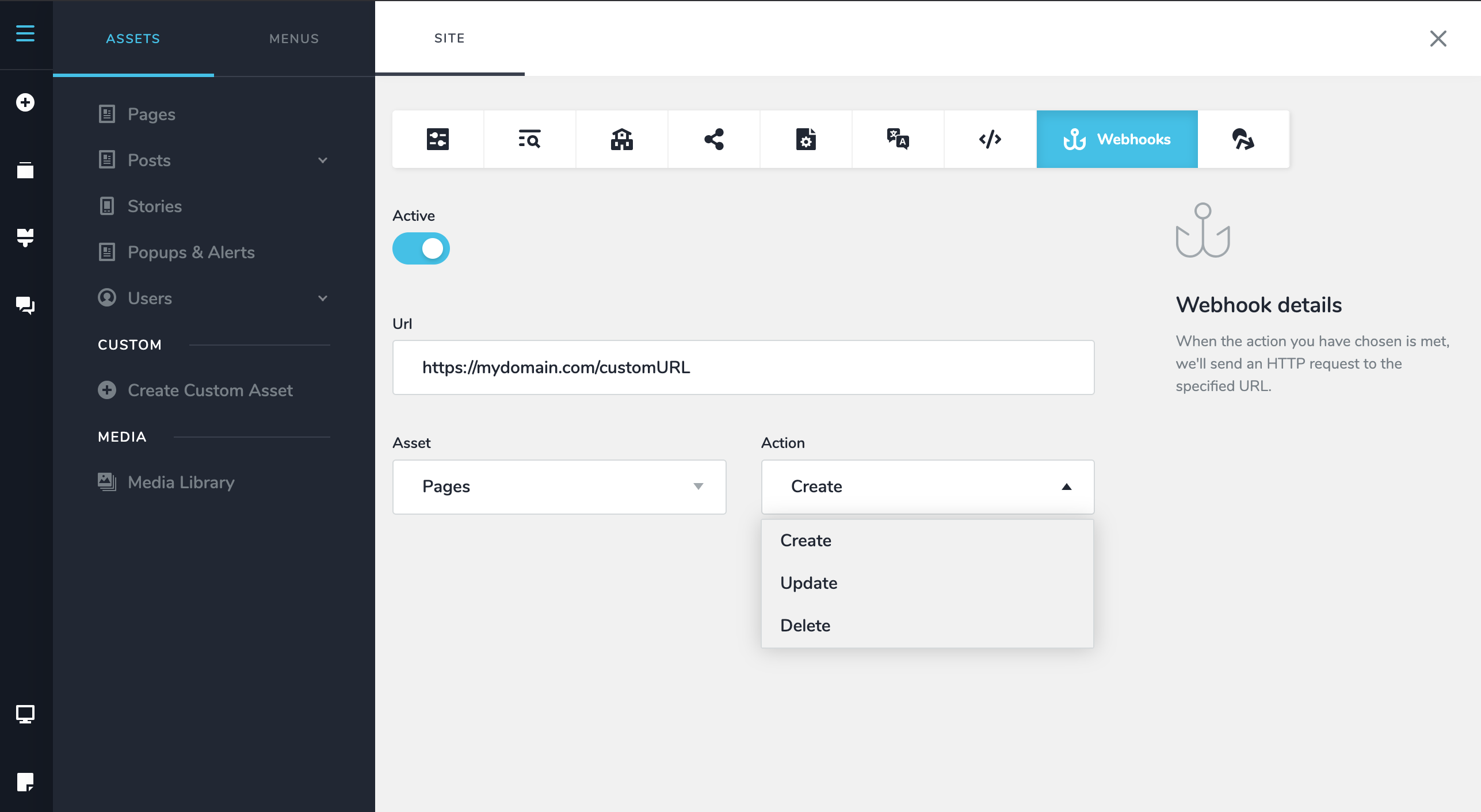1481x812 pixels.
Task: Open the share settings tab icon
Action: (713, 139)
